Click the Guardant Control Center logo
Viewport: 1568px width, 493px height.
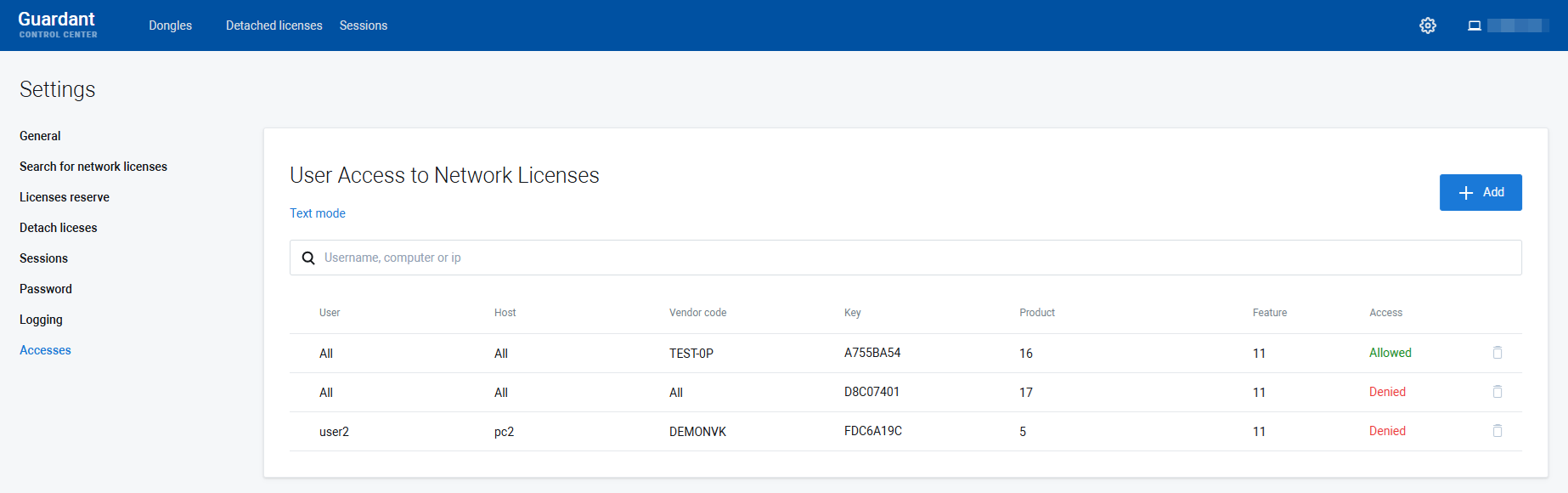click(58, 25)
